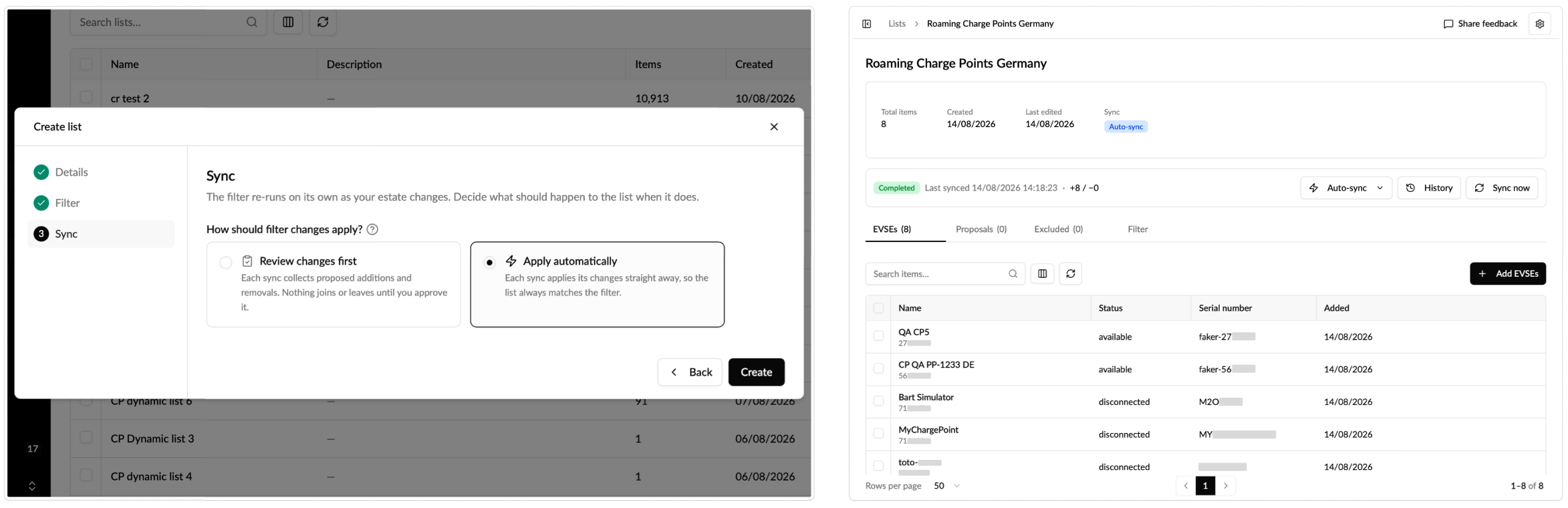Click the Lists breadcrumb link
Viewport: 1568px width, 508px height.
tap(897, 24)
